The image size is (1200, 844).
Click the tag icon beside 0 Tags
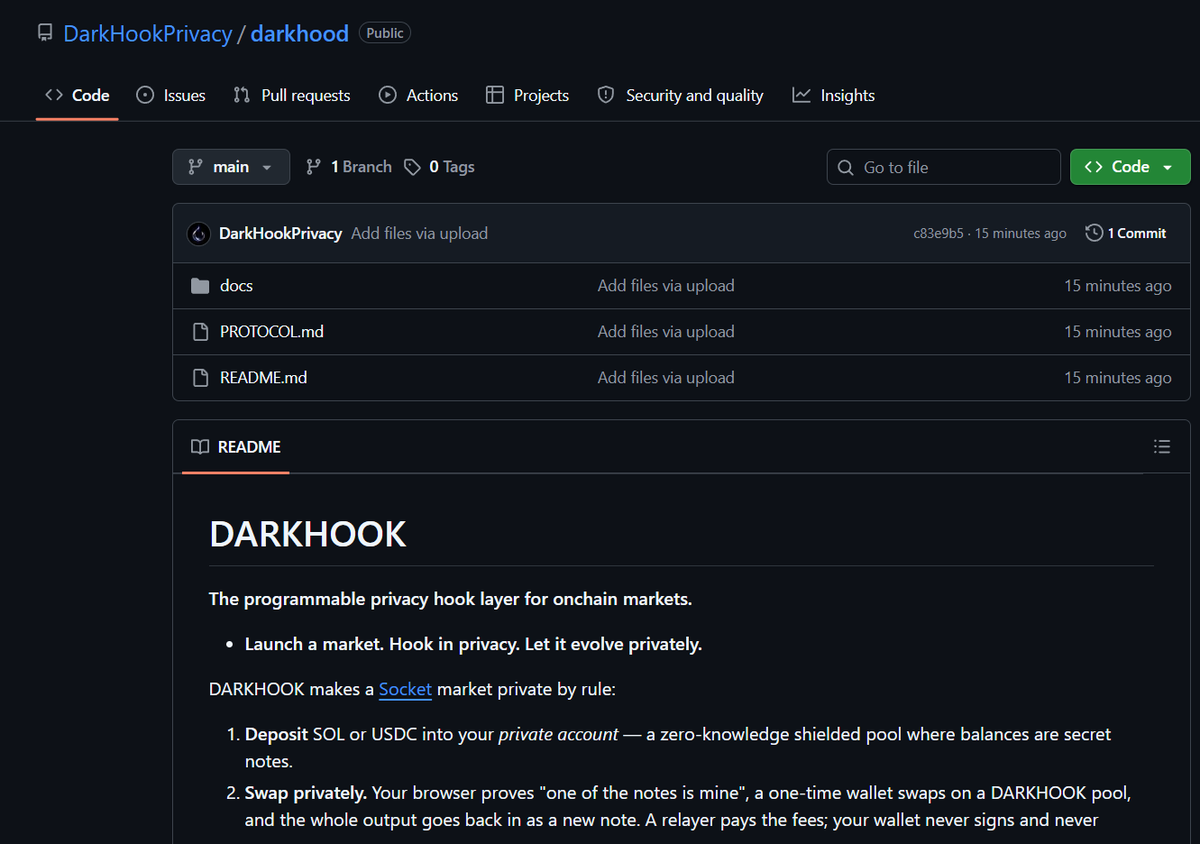click(412, 167)
